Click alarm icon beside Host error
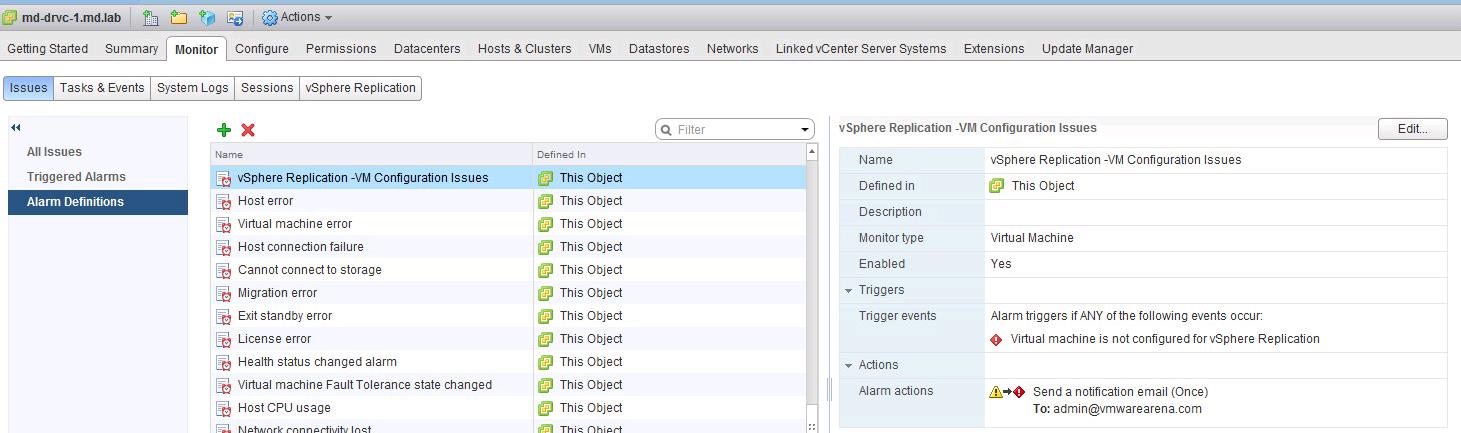The height and width of the screenshot is (433, 1461). (x=224, y=201)
